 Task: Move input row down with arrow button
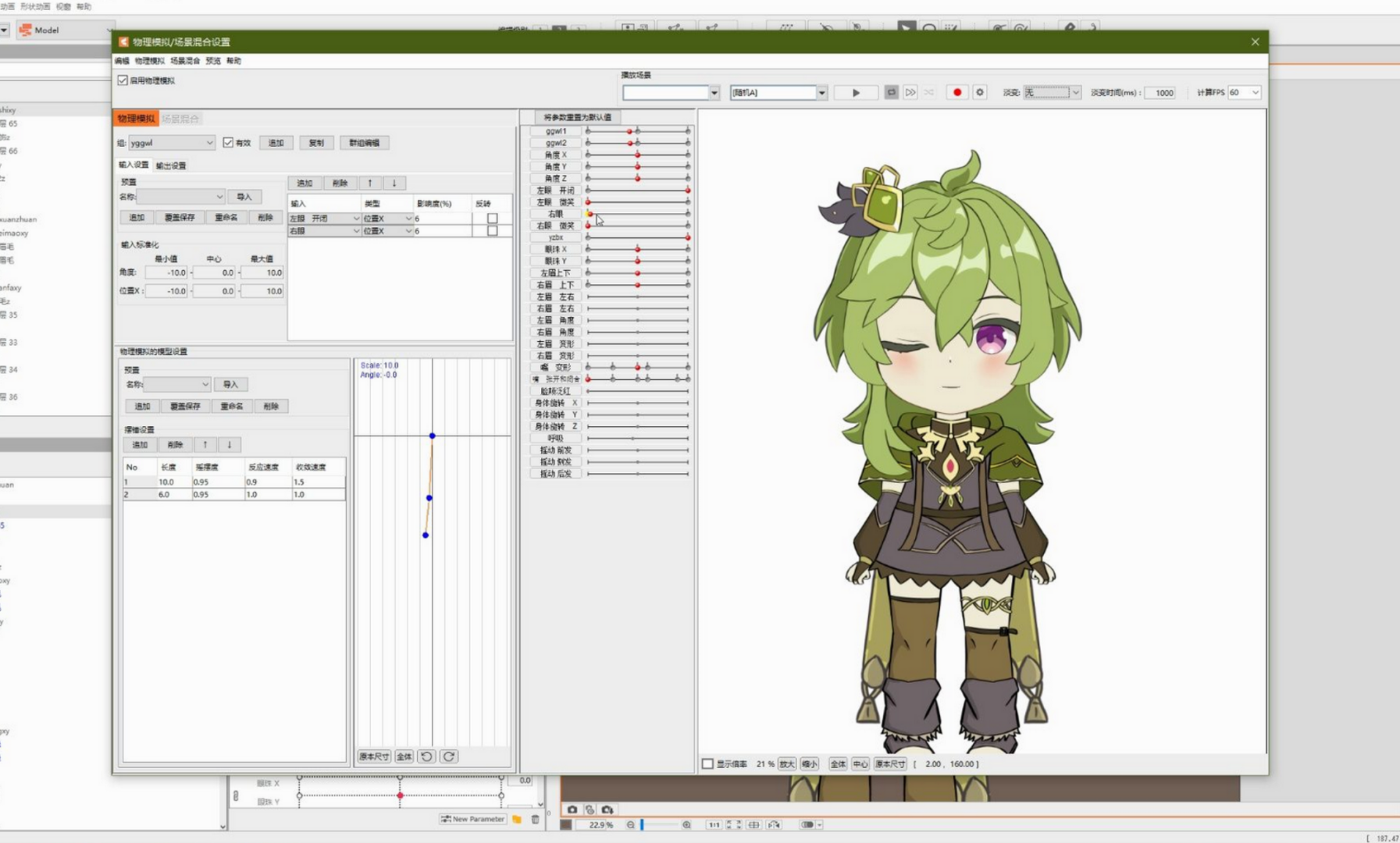(394, 183)
